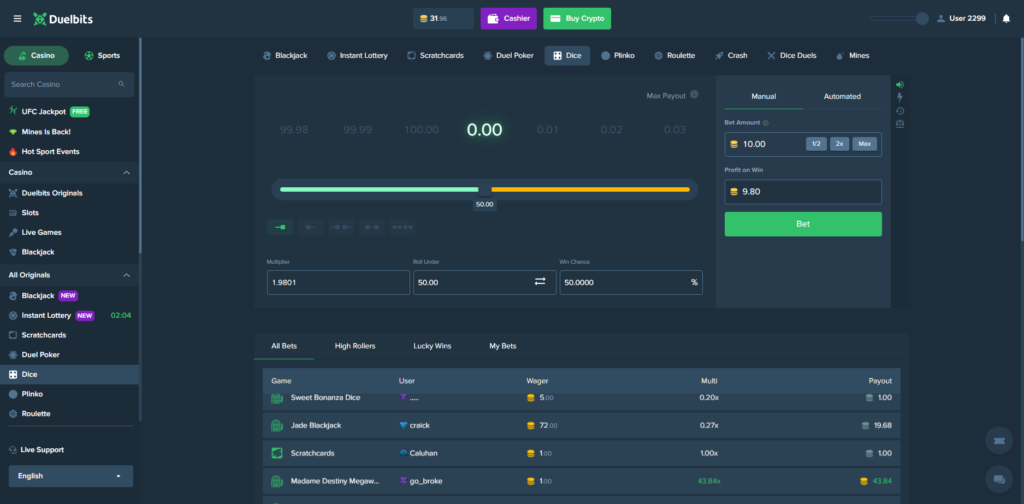Click the Bet Amount input field
This screenshot has height=504, width=1024.
[x=803, y=144]
